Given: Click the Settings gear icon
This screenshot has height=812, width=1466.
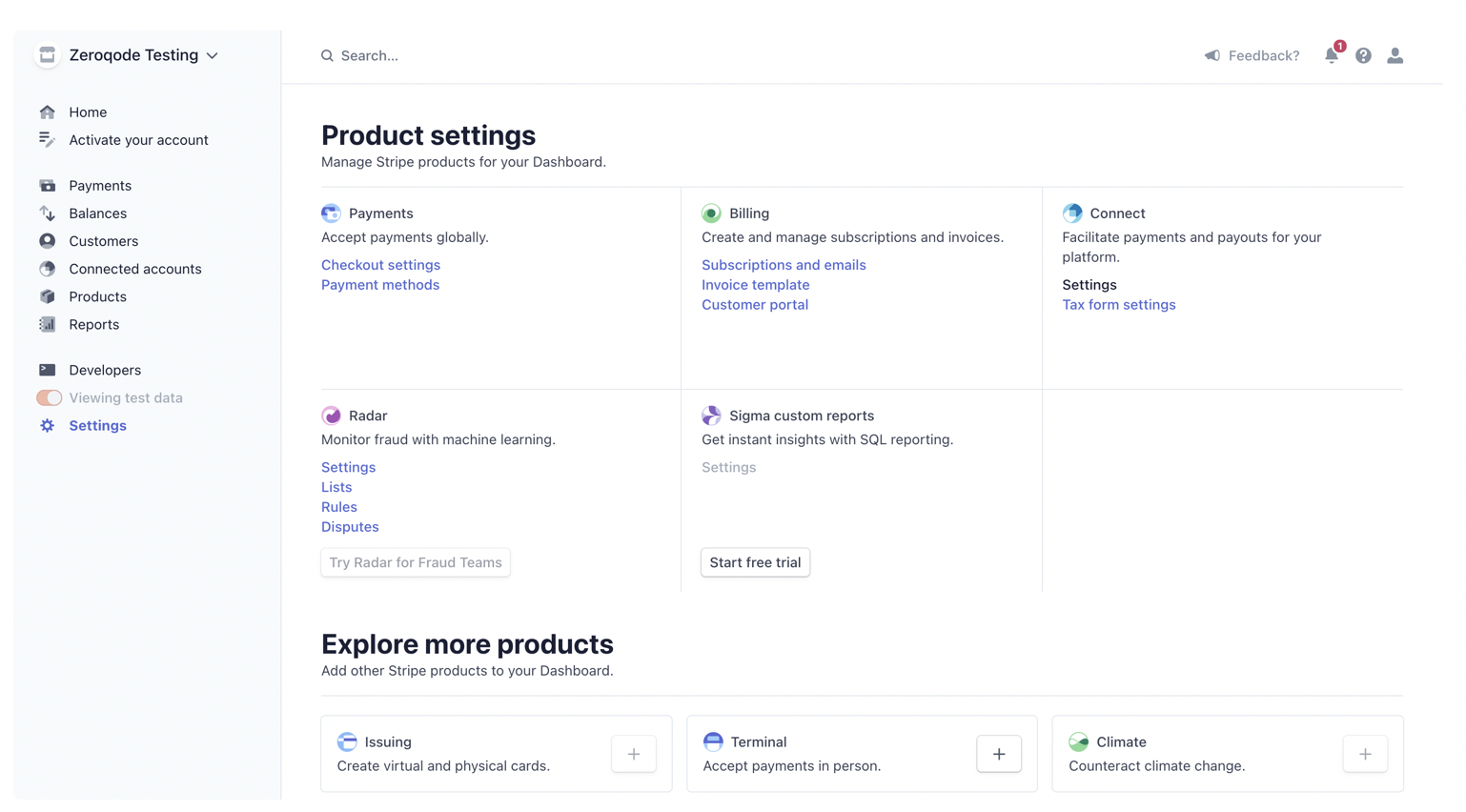Looking at the screenshot, I should click(x=47, y=425).
